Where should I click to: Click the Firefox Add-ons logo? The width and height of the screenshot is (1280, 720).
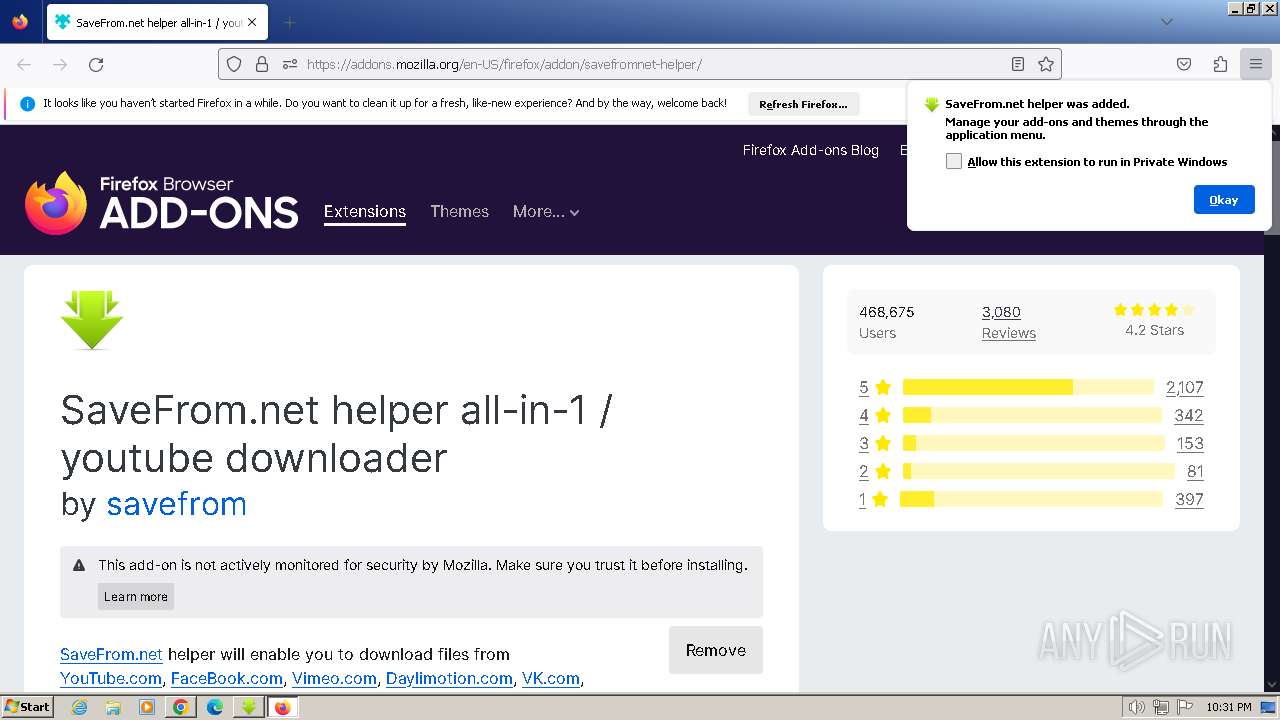(162, 203)
